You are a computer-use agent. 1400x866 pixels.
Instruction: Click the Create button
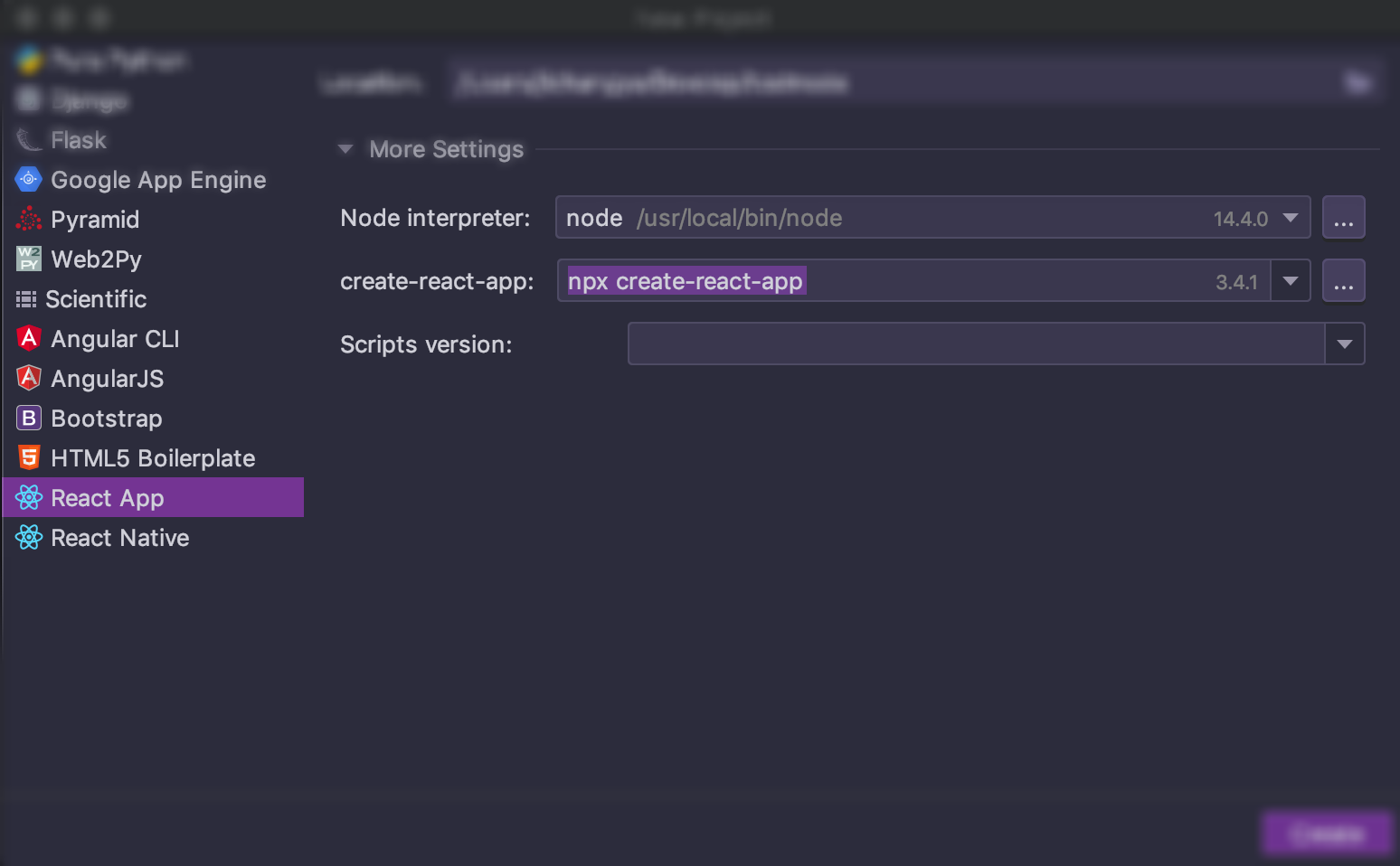pos(1327,833)
